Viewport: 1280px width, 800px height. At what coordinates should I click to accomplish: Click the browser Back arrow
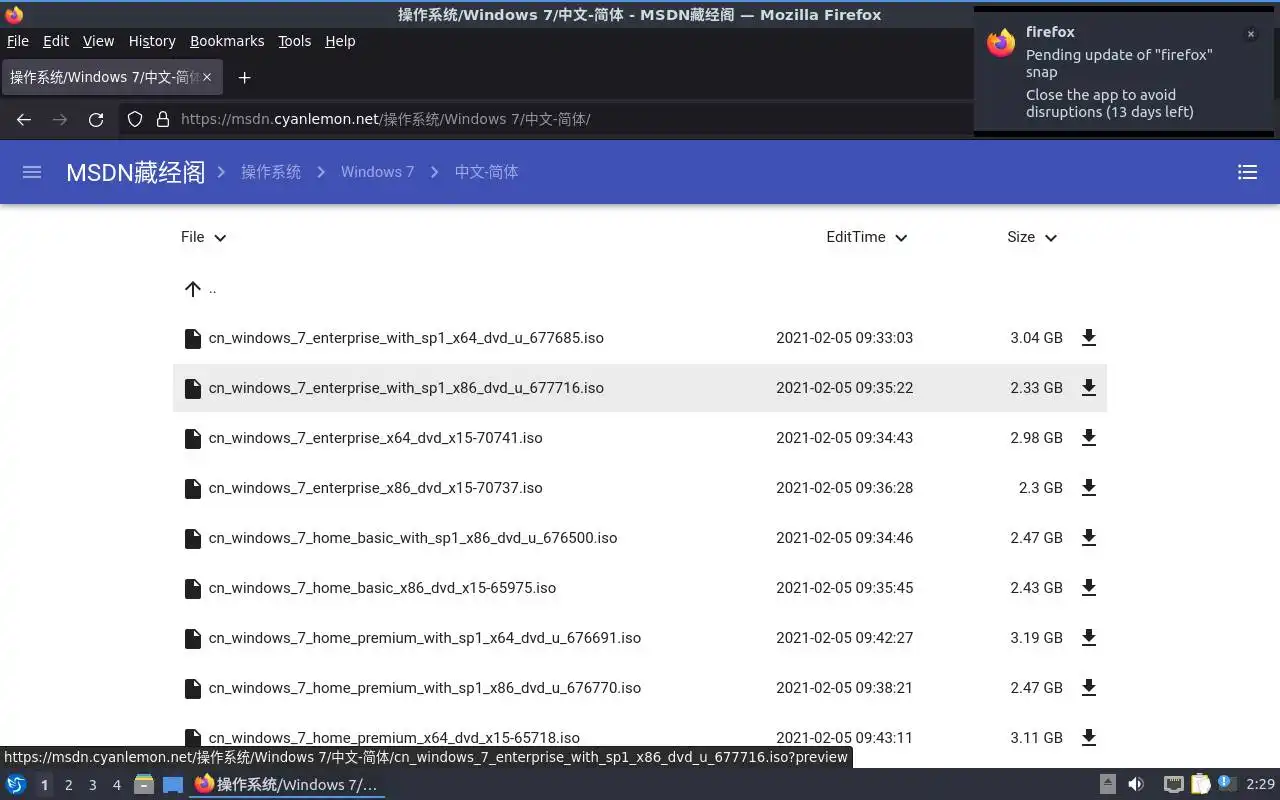point(24,119)
